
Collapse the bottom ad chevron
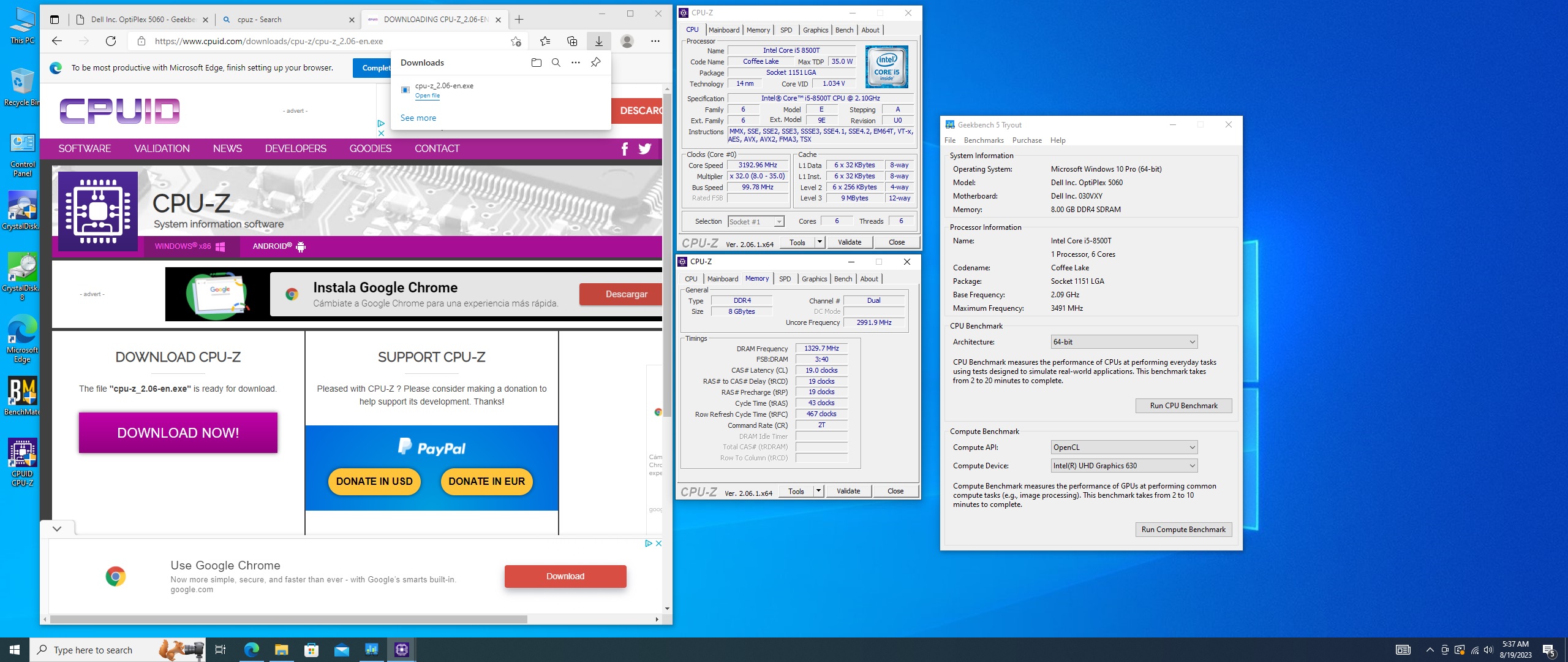coord(57,528)
